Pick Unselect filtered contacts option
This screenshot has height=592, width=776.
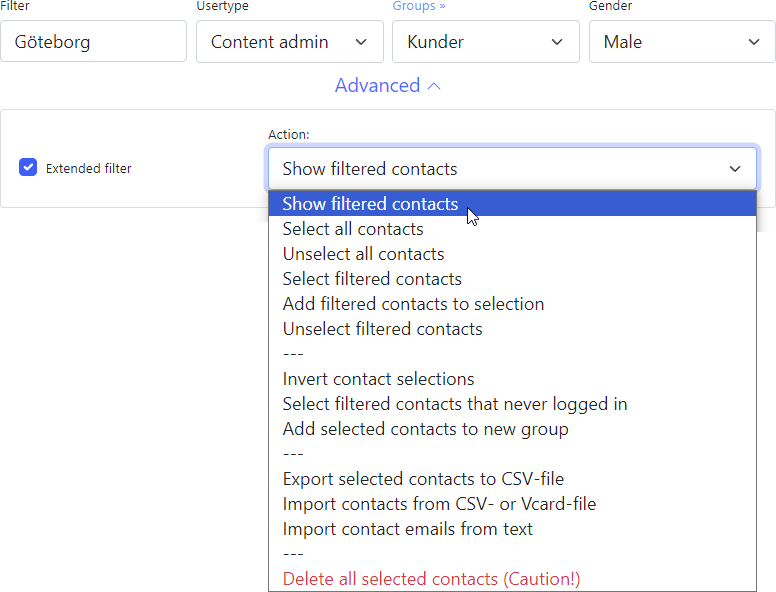tap(512, 329)
